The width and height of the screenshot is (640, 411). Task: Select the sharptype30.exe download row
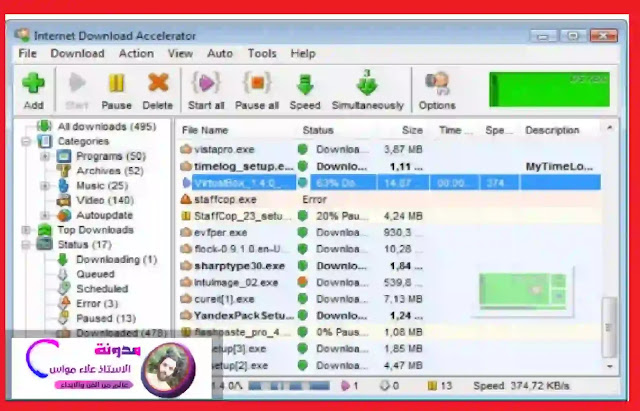pos(390,266)
